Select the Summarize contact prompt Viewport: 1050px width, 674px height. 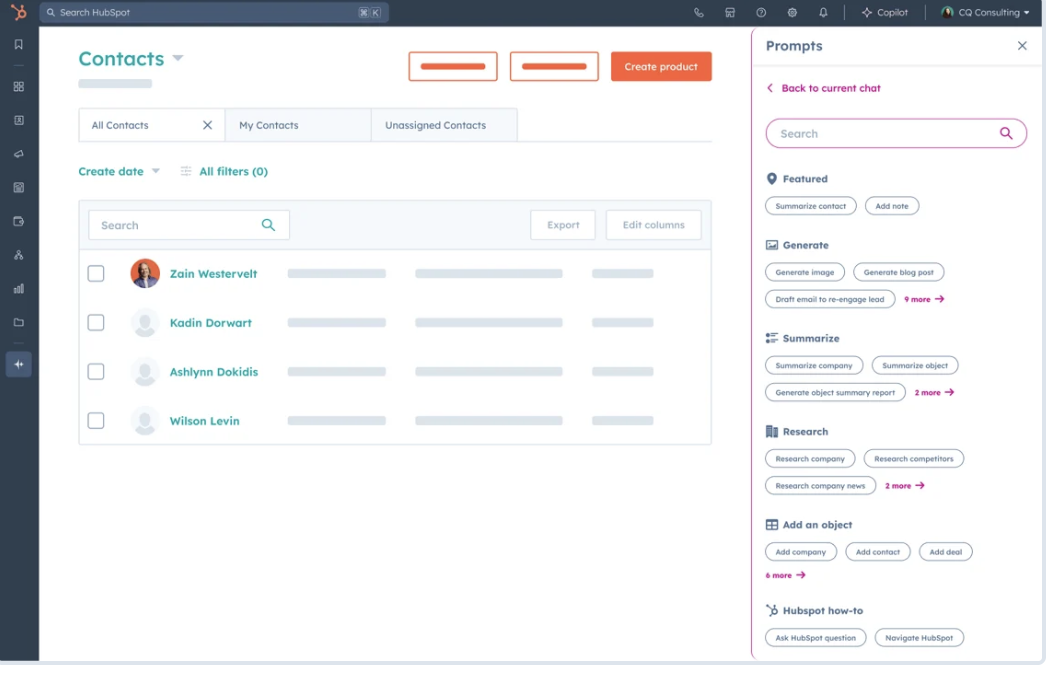coord(811,207)
